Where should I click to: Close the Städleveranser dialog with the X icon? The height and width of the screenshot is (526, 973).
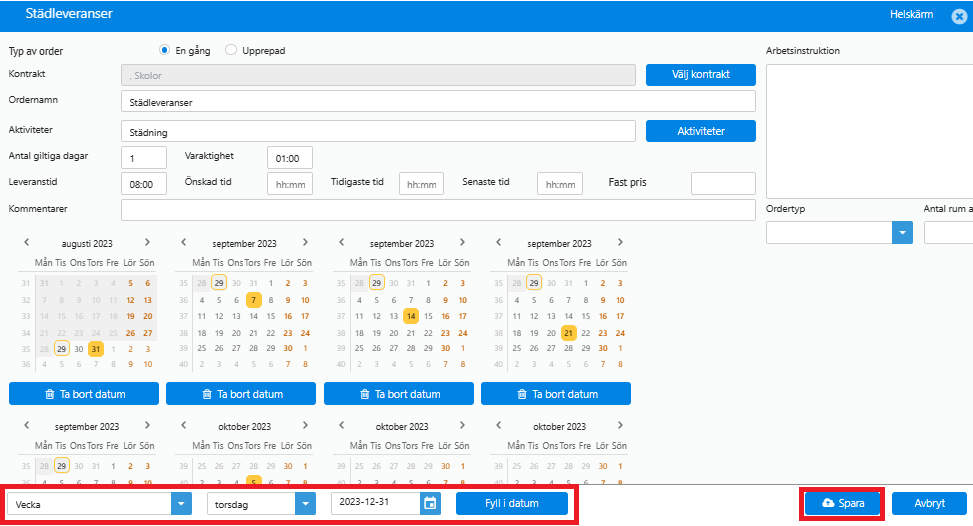point(959,16)
